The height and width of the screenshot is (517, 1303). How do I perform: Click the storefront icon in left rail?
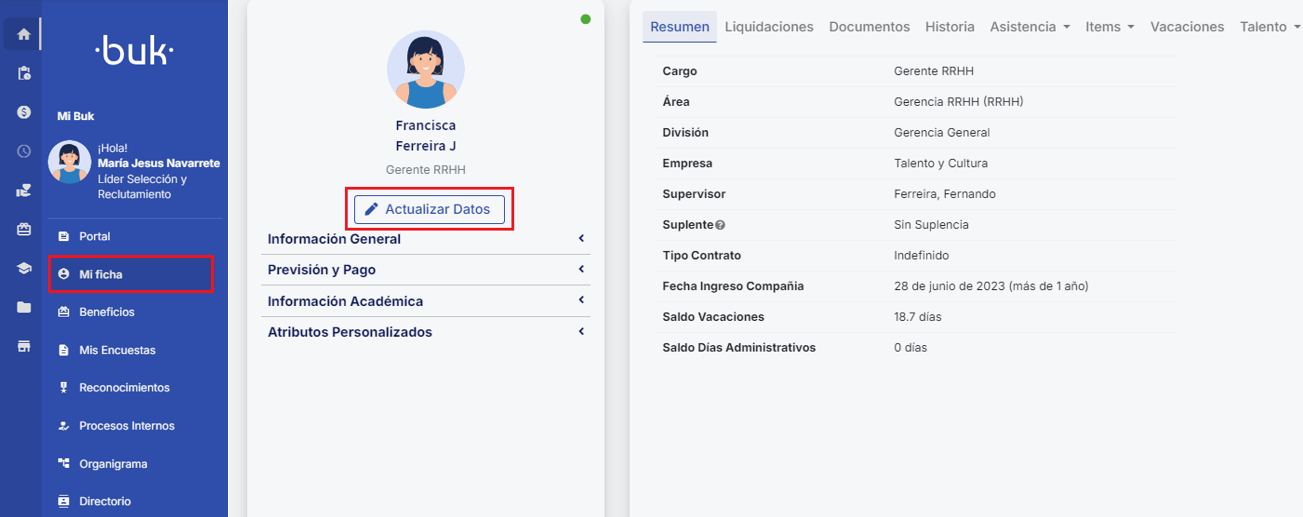point(23,346)
